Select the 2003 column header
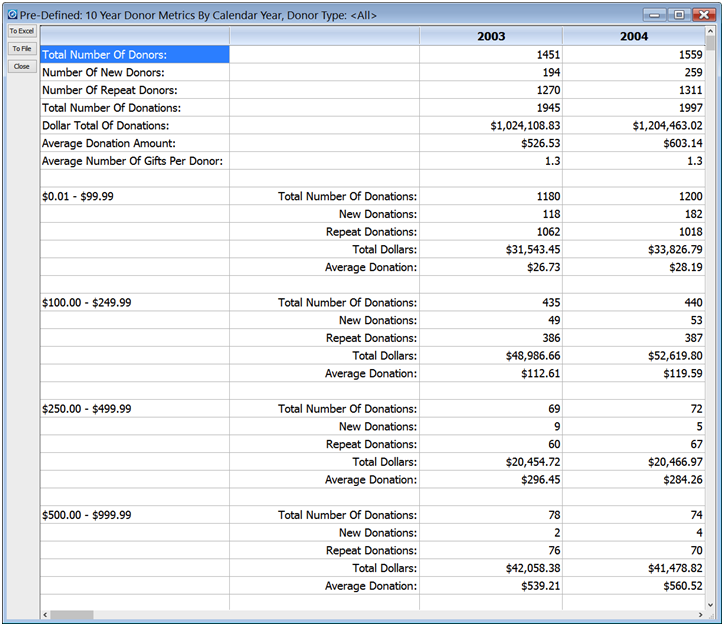This screenshot has width=724, height=626. tap(491, 36)
